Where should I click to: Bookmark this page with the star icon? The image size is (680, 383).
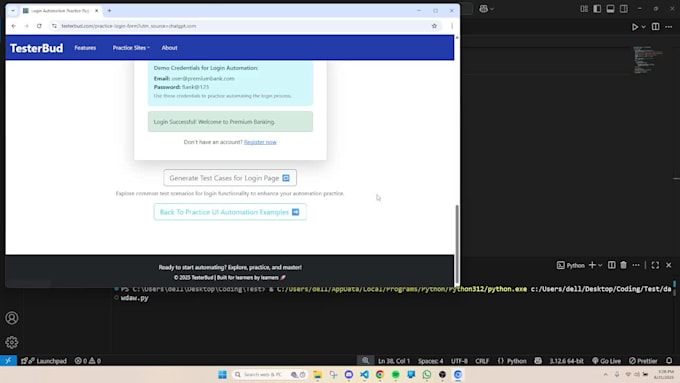(434, 26)
